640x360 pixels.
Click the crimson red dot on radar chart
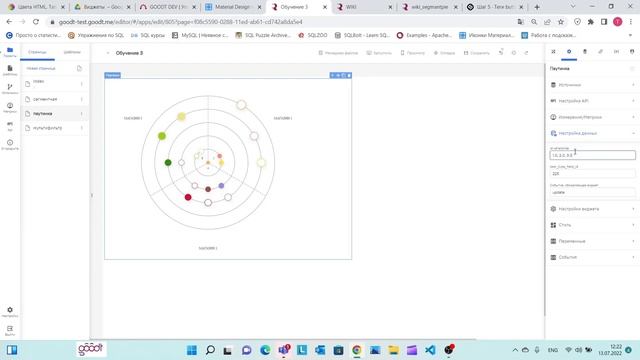(188, 198)
